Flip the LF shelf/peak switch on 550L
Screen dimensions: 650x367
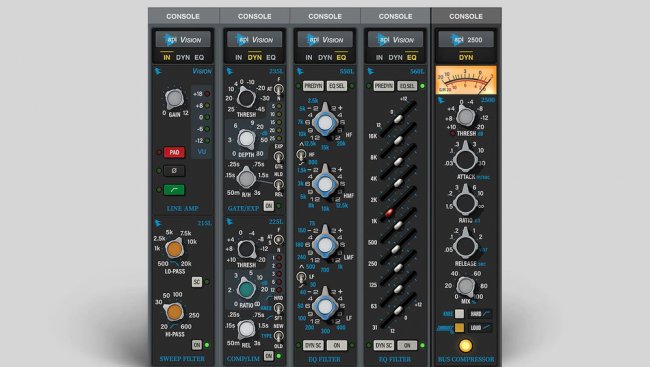(x=301, y=277)
